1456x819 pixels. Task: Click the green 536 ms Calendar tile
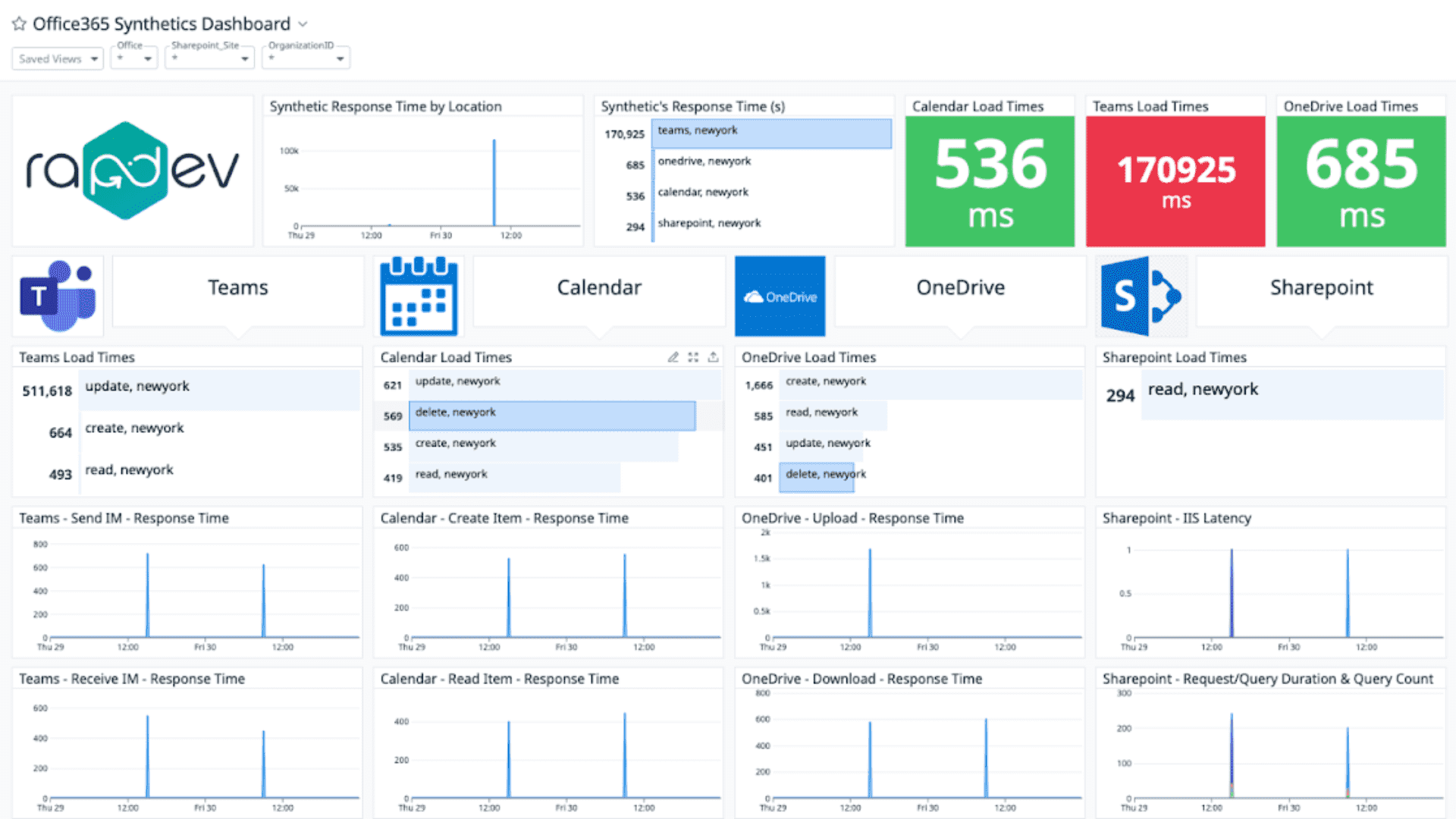990,181
